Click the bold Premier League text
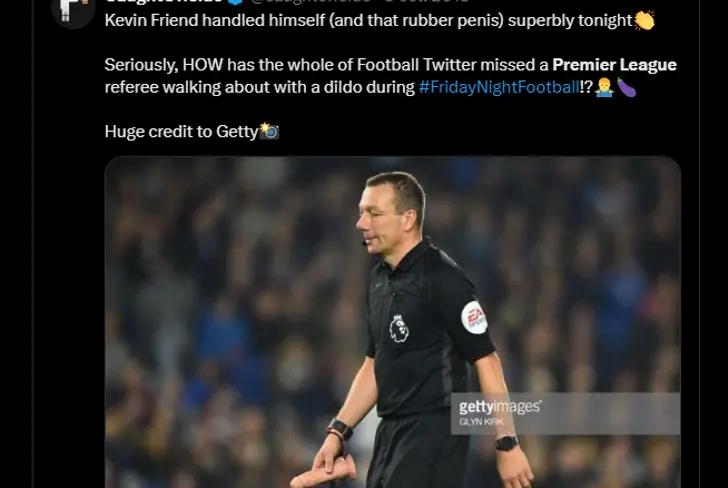This screenshot has height=488, width=728. click(x=614, y=65)
